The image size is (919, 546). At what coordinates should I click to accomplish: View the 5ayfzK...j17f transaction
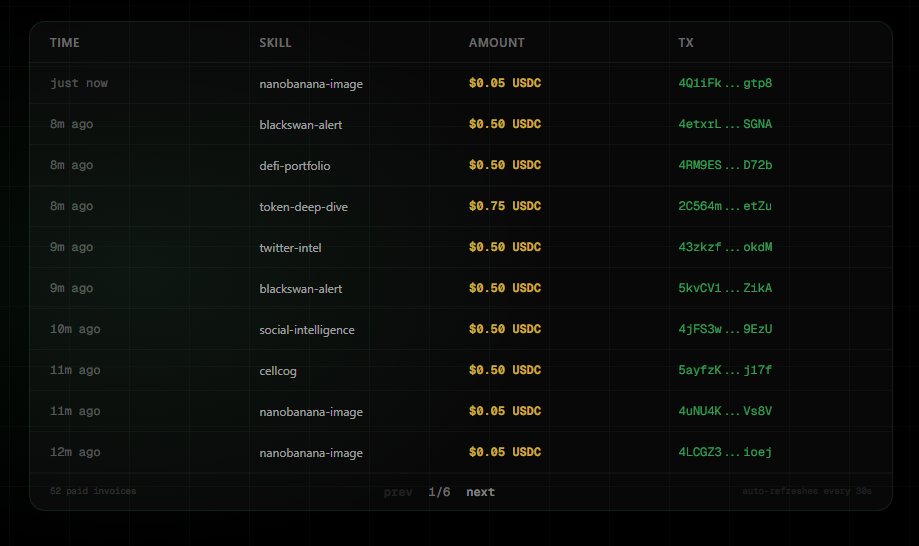click(x=725, y=370)
